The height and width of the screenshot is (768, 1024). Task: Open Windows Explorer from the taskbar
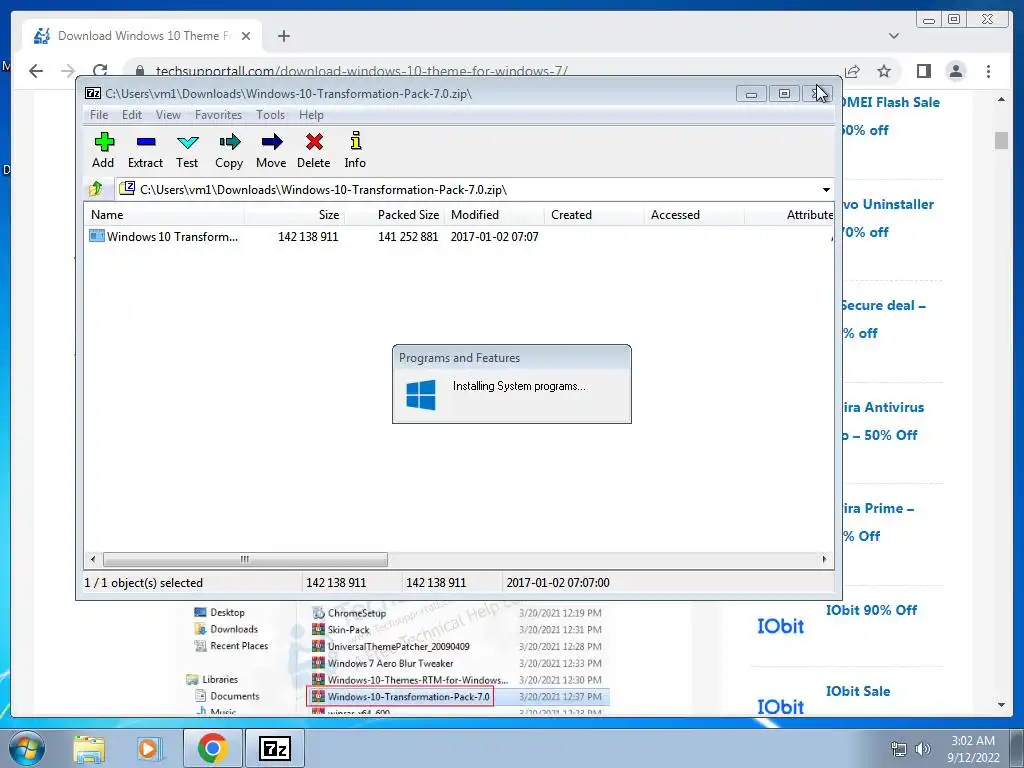[x=89, y=749]
